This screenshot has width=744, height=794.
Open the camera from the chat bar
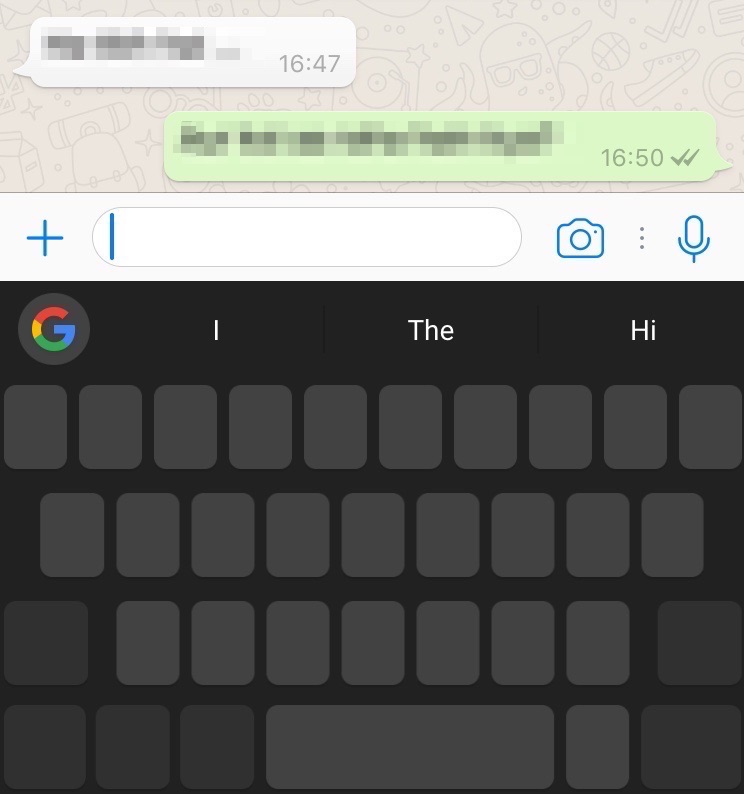580,238
